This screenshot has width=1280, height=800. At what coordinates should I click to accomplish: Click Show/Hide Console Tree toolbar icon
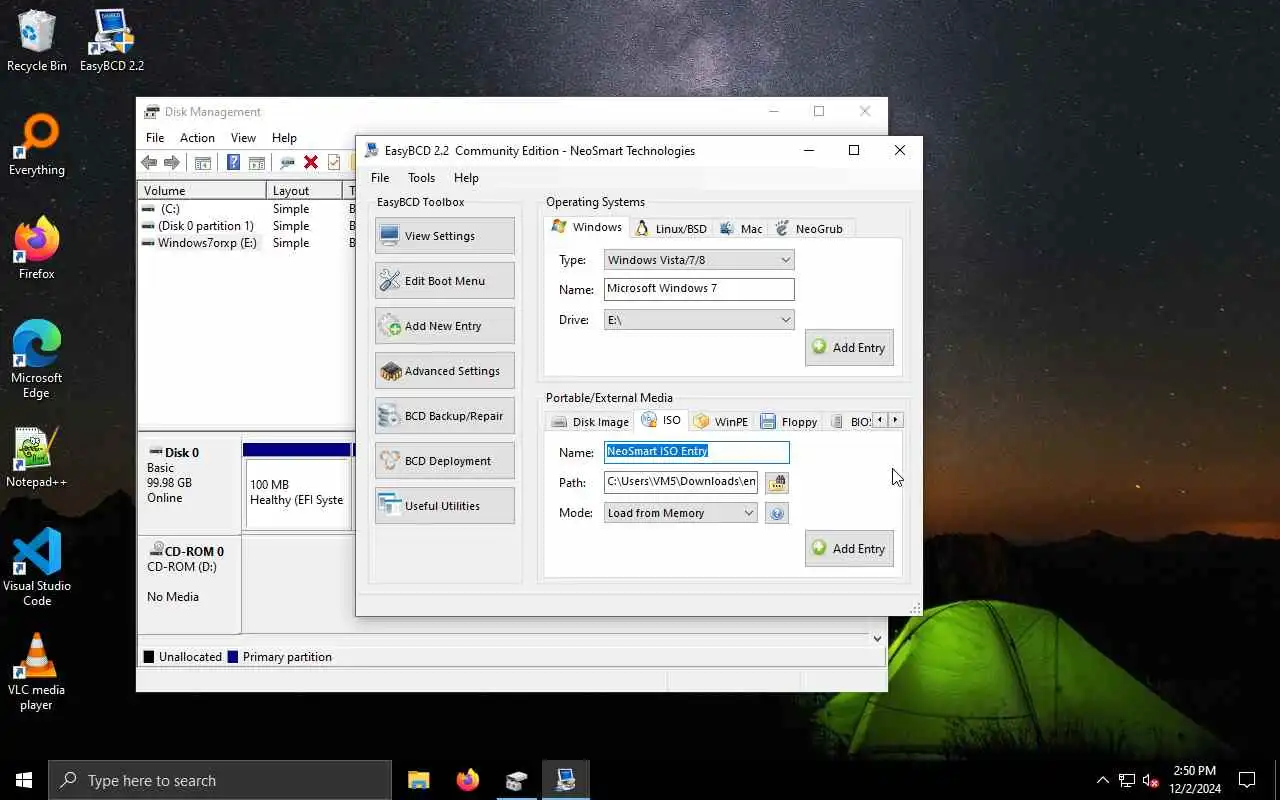coord(203,163)
